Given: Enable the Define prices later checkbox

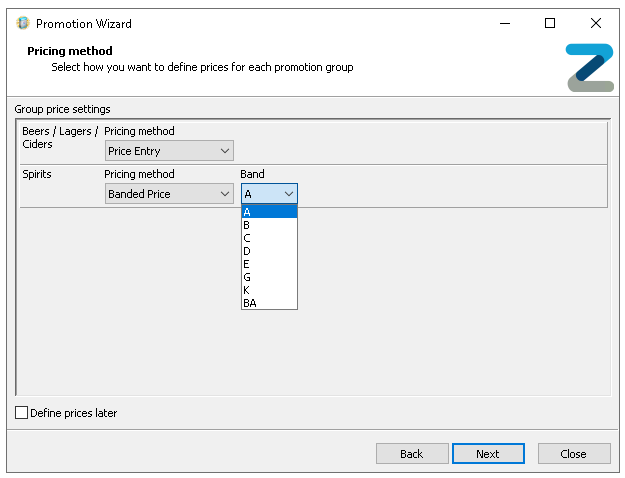Looking at the screenshot, I should (22, 413).
